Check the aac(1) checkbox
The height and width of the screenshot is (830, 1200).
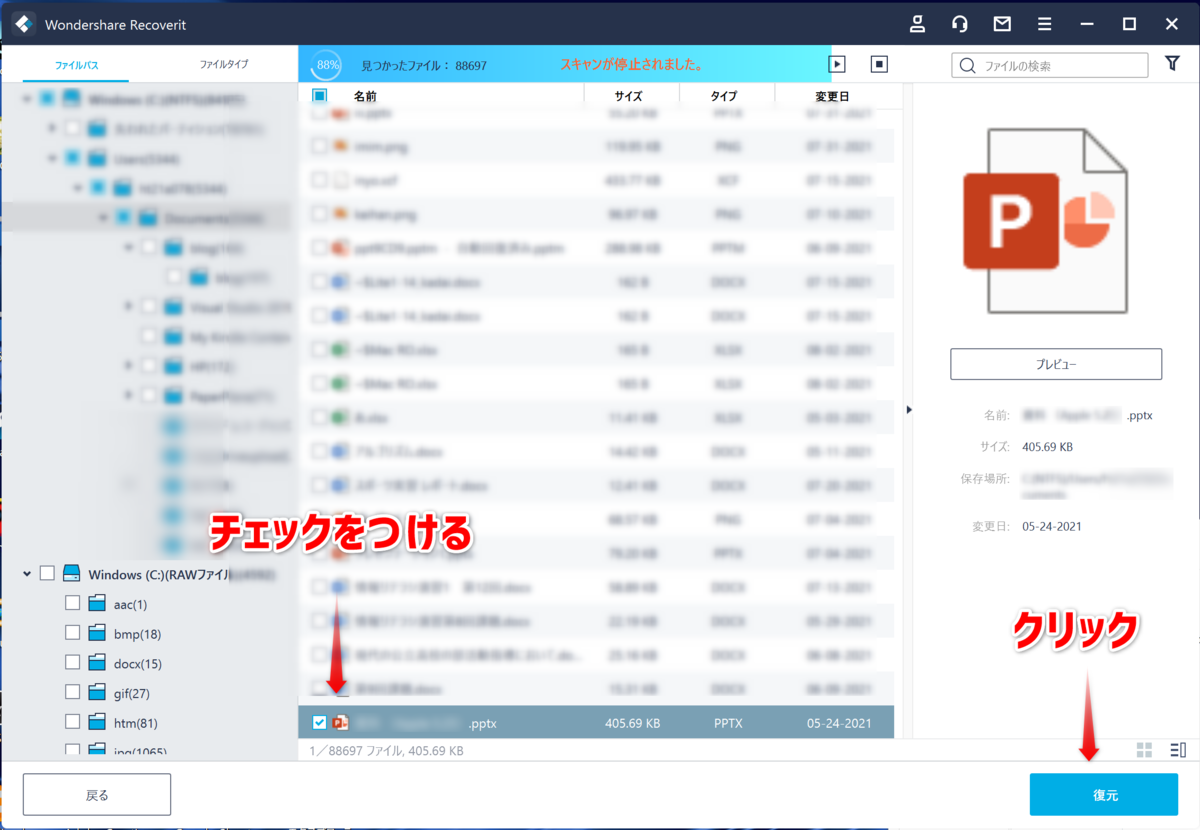[x=72, y=604]
